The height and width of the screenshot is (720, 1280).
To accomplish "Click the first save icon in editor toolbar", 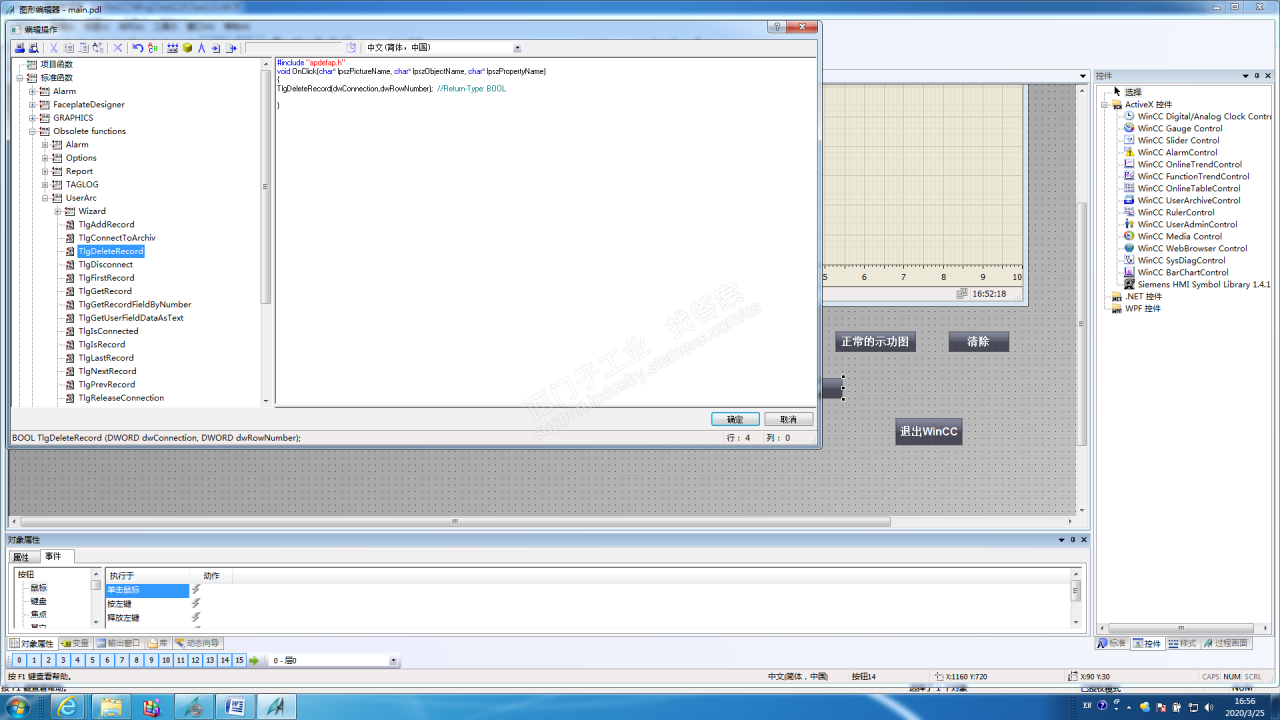I will click(x=19, y=48).
